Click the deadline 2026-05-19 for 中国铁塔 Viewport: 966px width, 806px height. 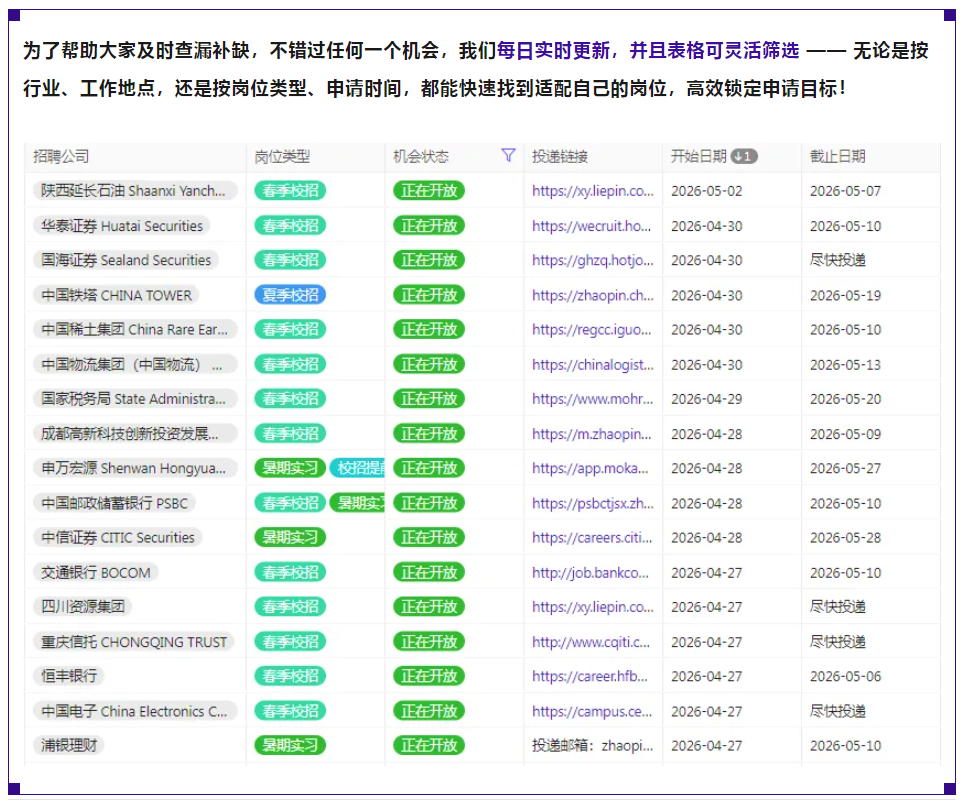tap(845, 295)
